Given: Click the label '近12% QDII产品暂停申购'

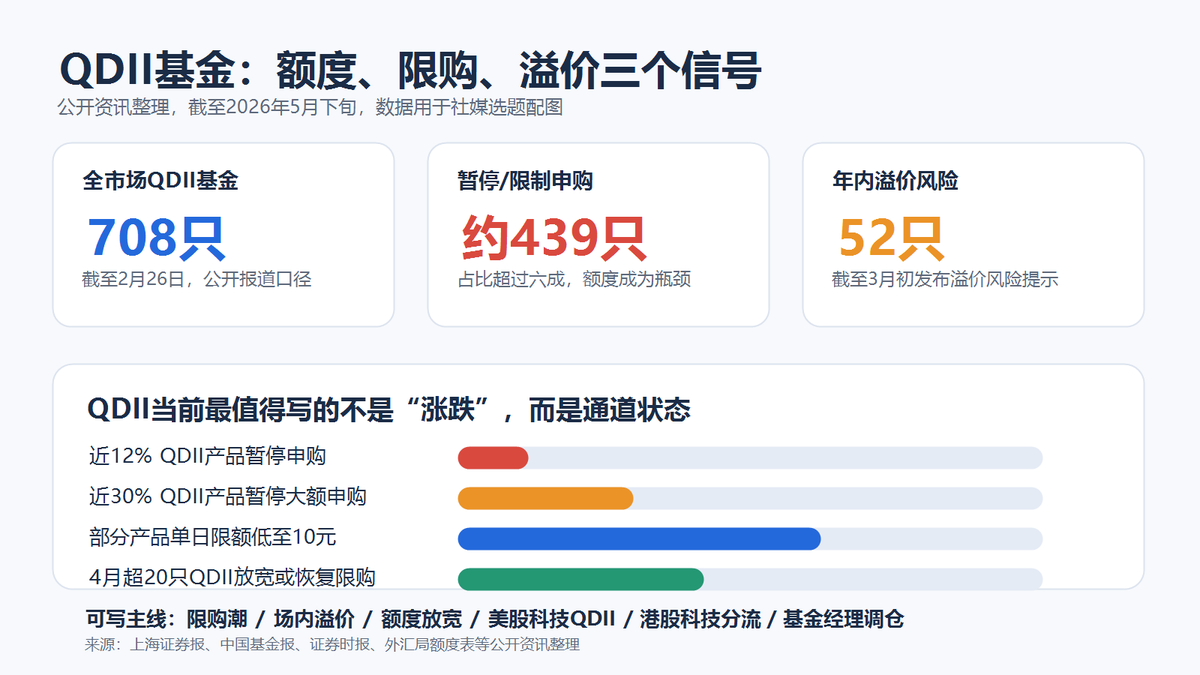Looking at the screenshot, I should 207,456.
